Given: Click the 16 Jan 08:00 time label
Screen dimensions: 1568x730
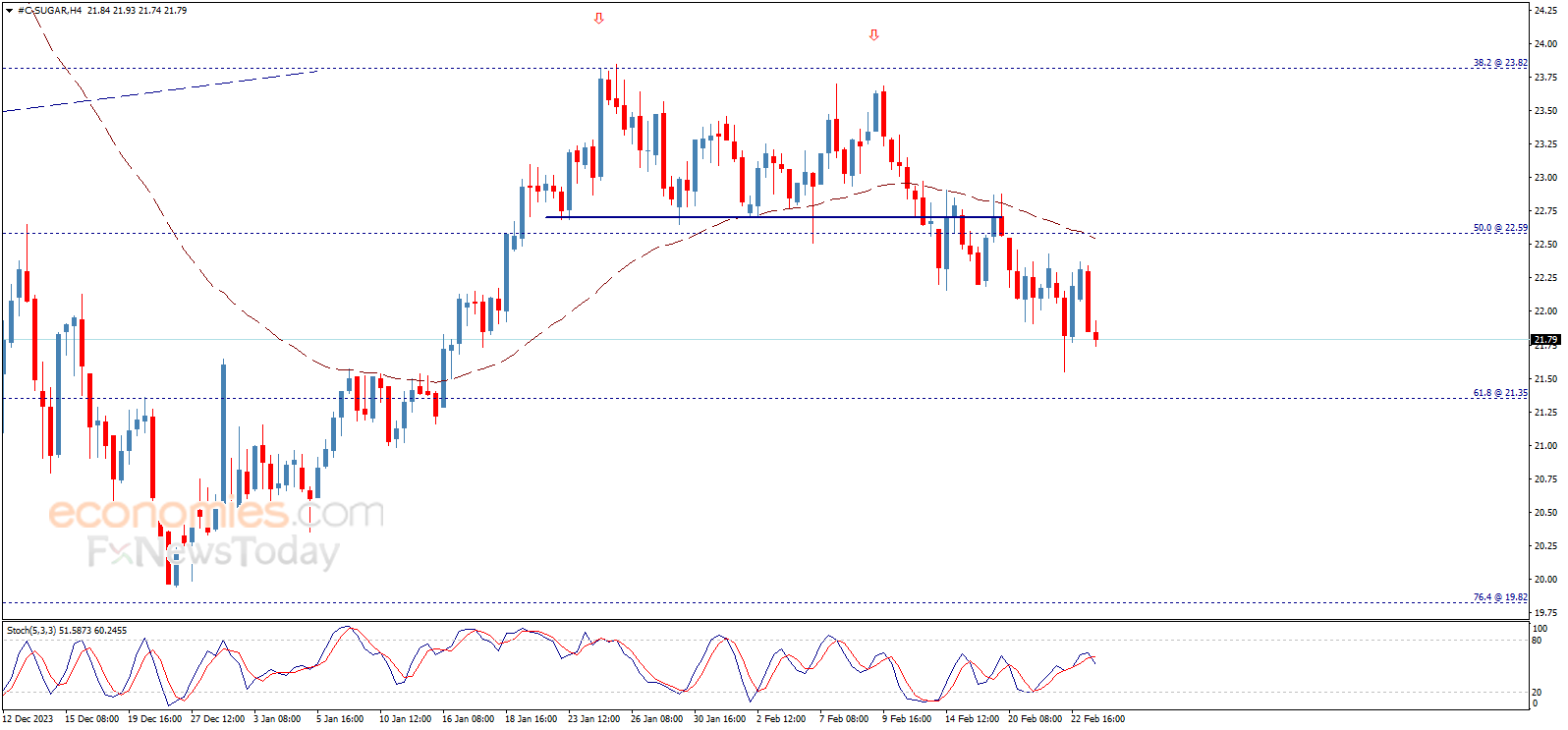Looking at the screenshot, I should tap(468, 719).
